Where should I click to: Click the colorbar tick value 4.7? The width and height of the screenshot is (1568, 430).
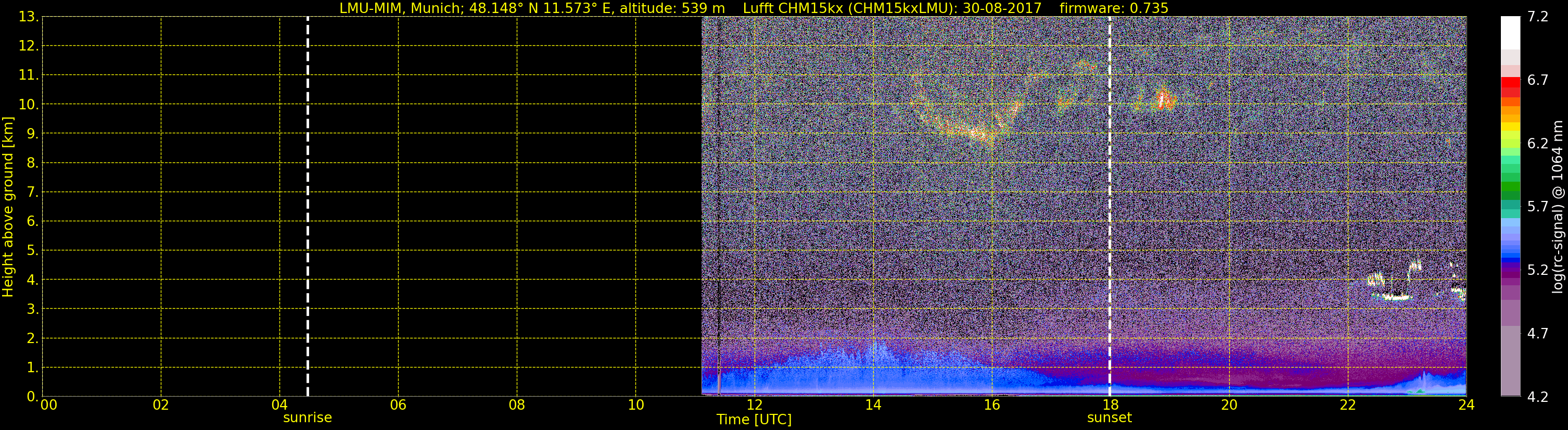click(1538, 333)
